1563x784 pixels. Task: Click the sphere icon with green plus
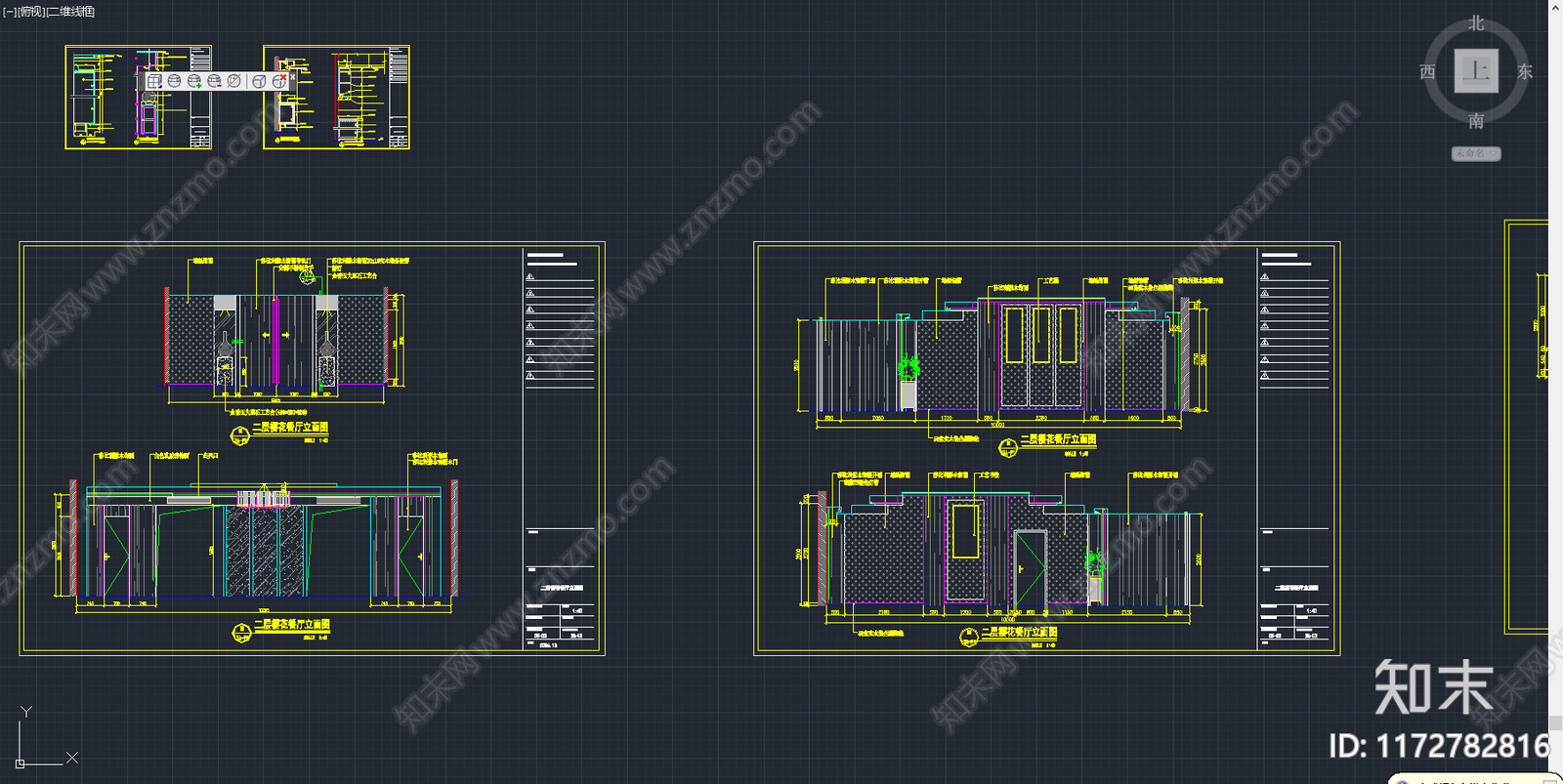pyautogui.click(x=194, y=81)
